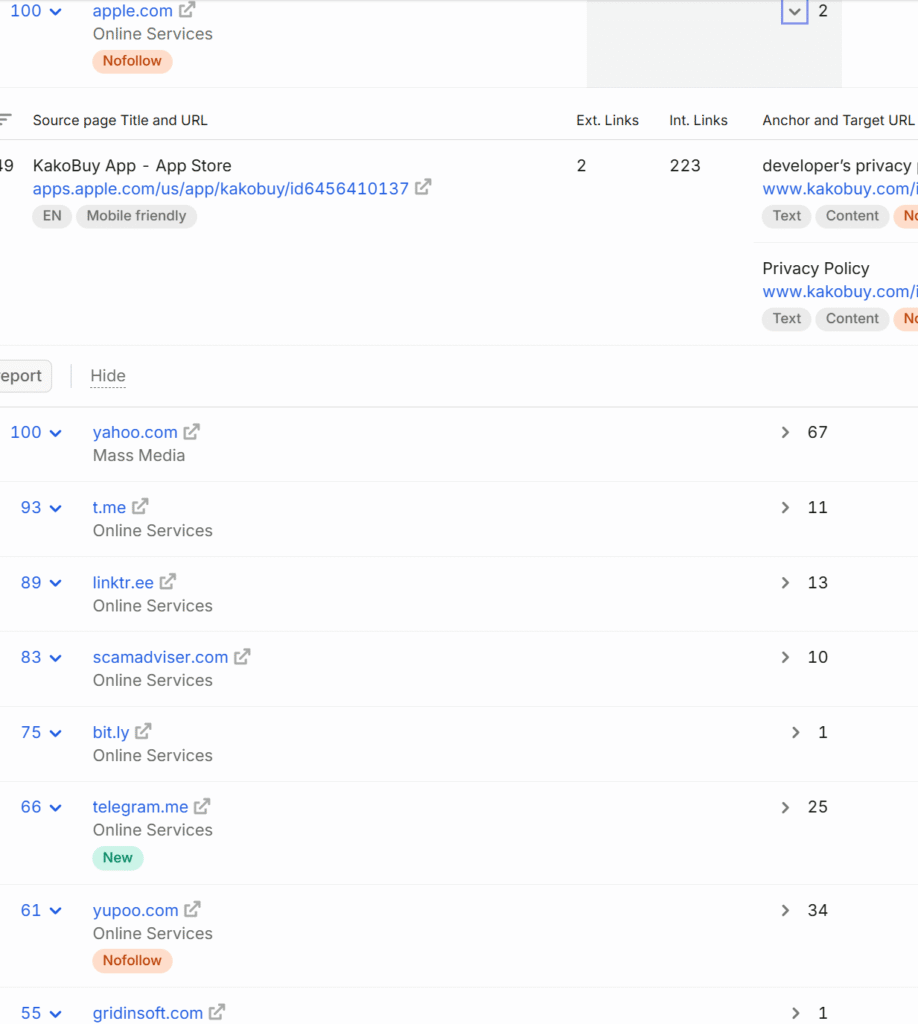Click external link icon beside yupoo.com
The width and height of the screenshot is (918, 1024).
coord(192,910)
